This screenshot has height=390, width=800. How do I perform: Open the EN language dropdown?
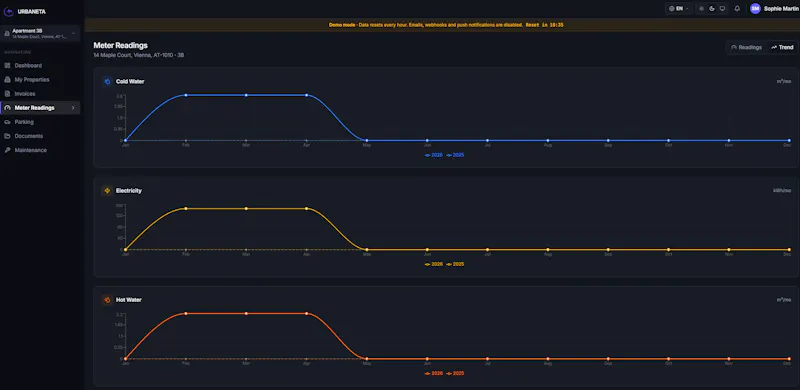click(x=679, y=9)
